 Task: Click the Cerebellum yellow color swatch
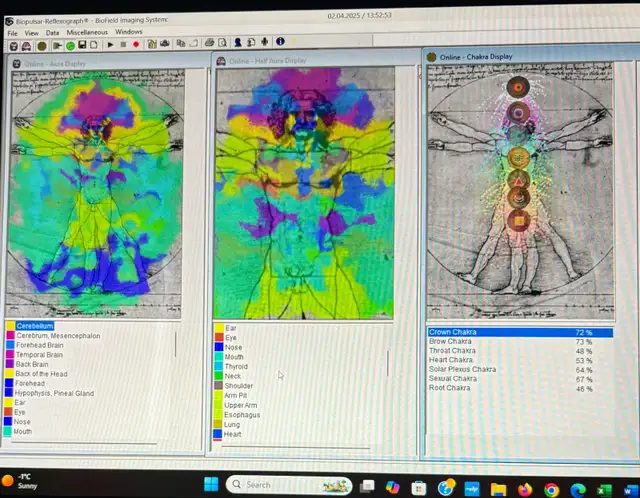pyautogui.click(x=11, y=326)
